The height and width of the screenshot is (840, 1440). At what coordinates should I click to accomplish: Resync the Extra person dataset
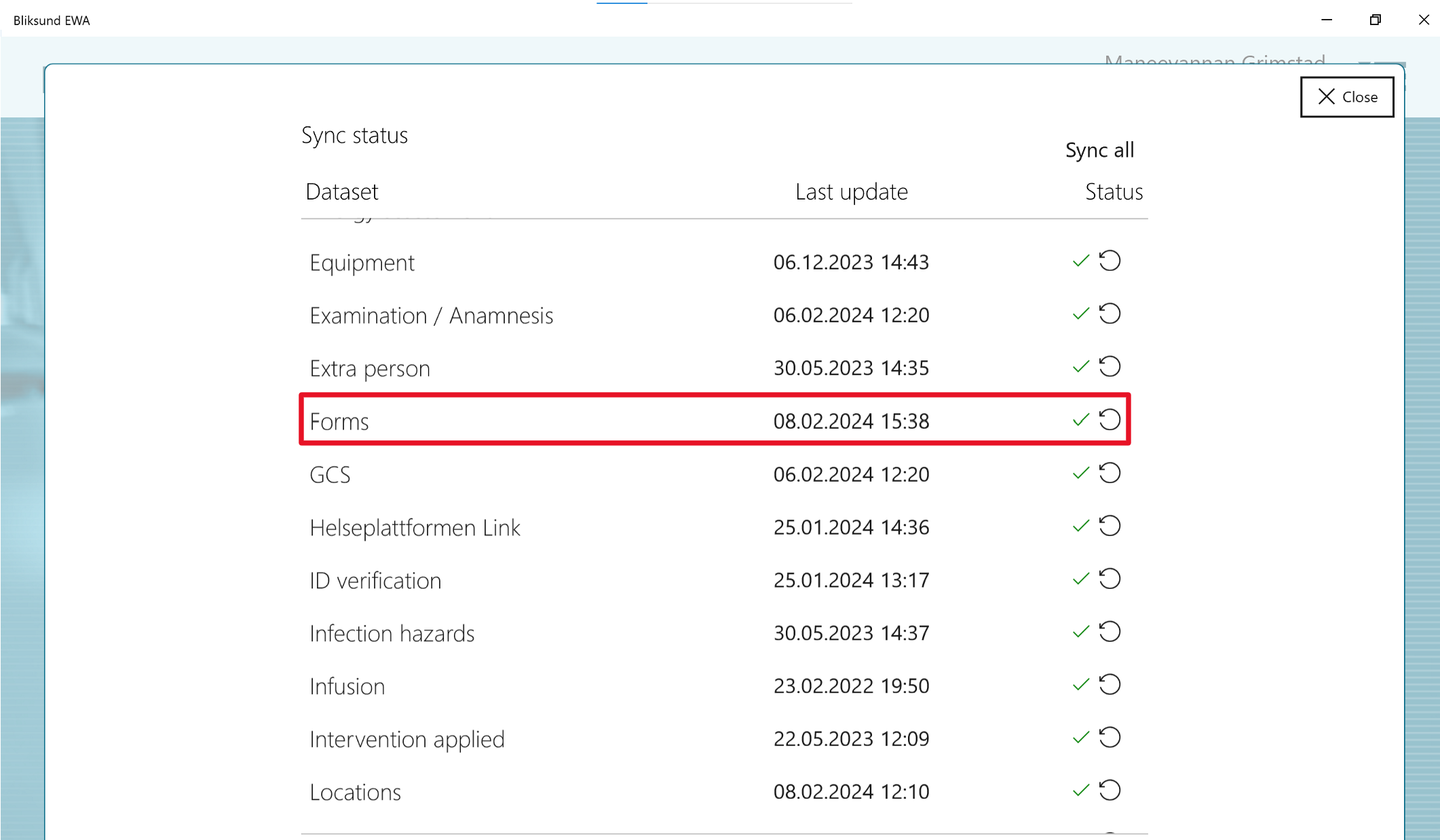(x=1110, y=367)
